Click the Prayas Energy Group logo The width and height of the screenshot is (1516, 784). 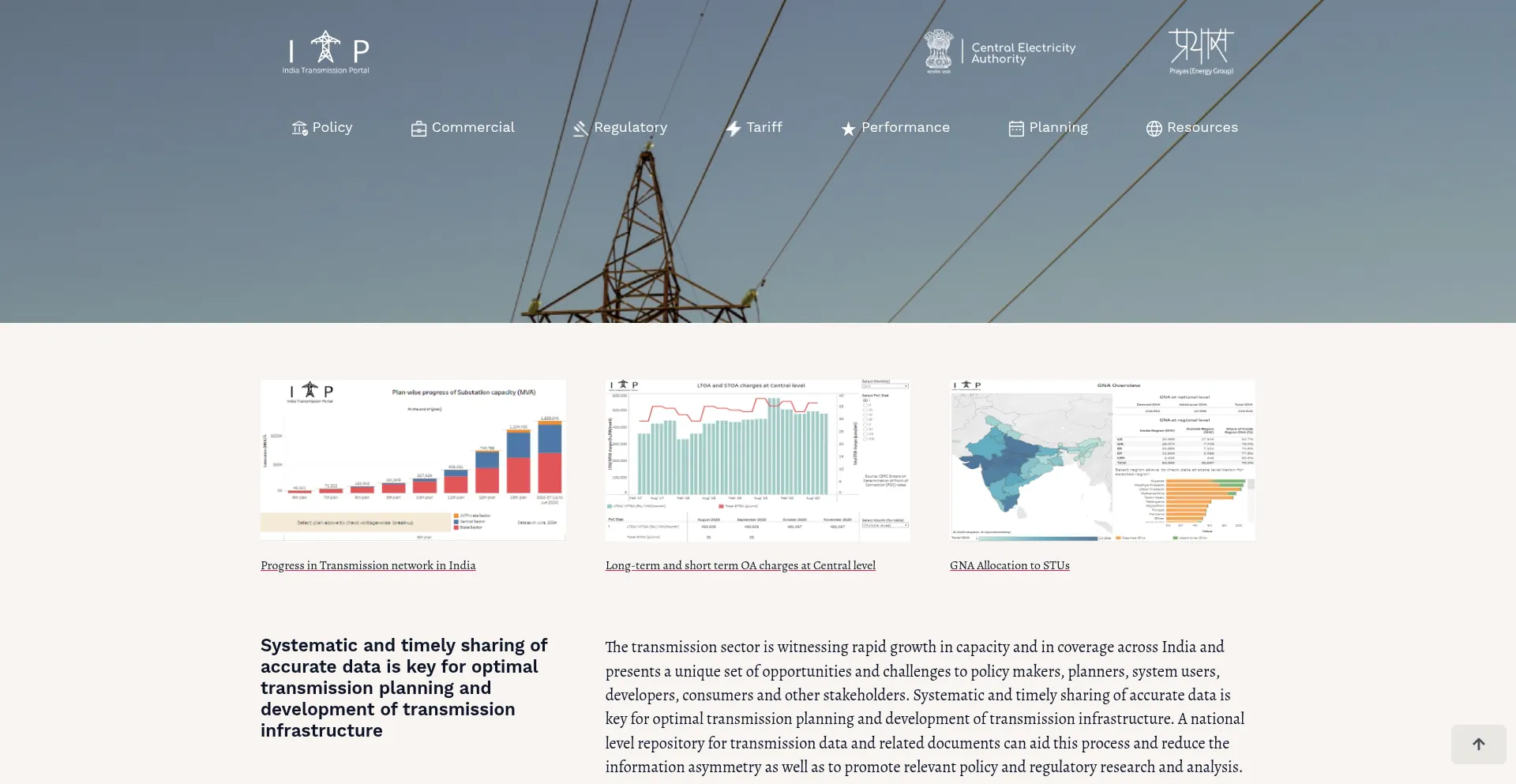click(1201, 51)
